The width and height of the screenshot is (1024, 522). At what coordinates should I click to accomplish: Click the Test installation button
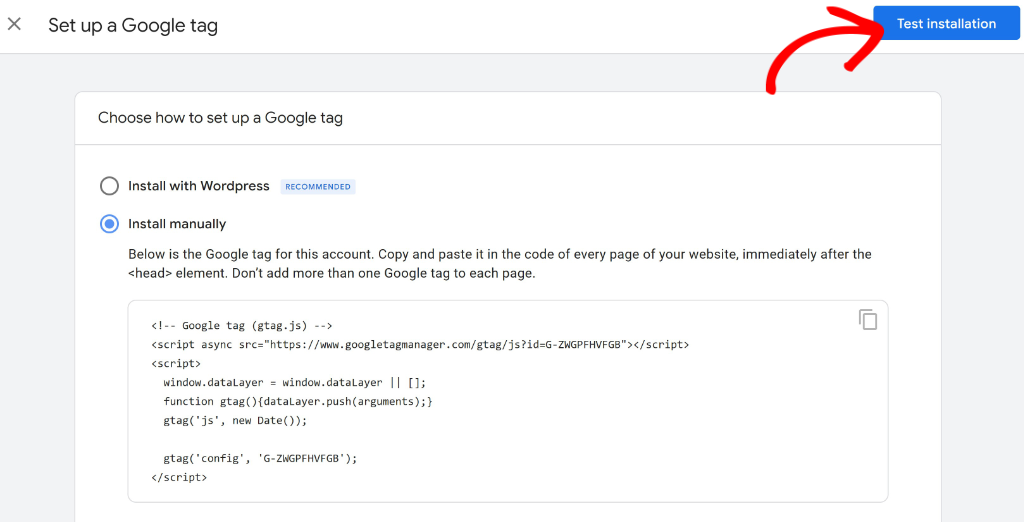(946, 24)
